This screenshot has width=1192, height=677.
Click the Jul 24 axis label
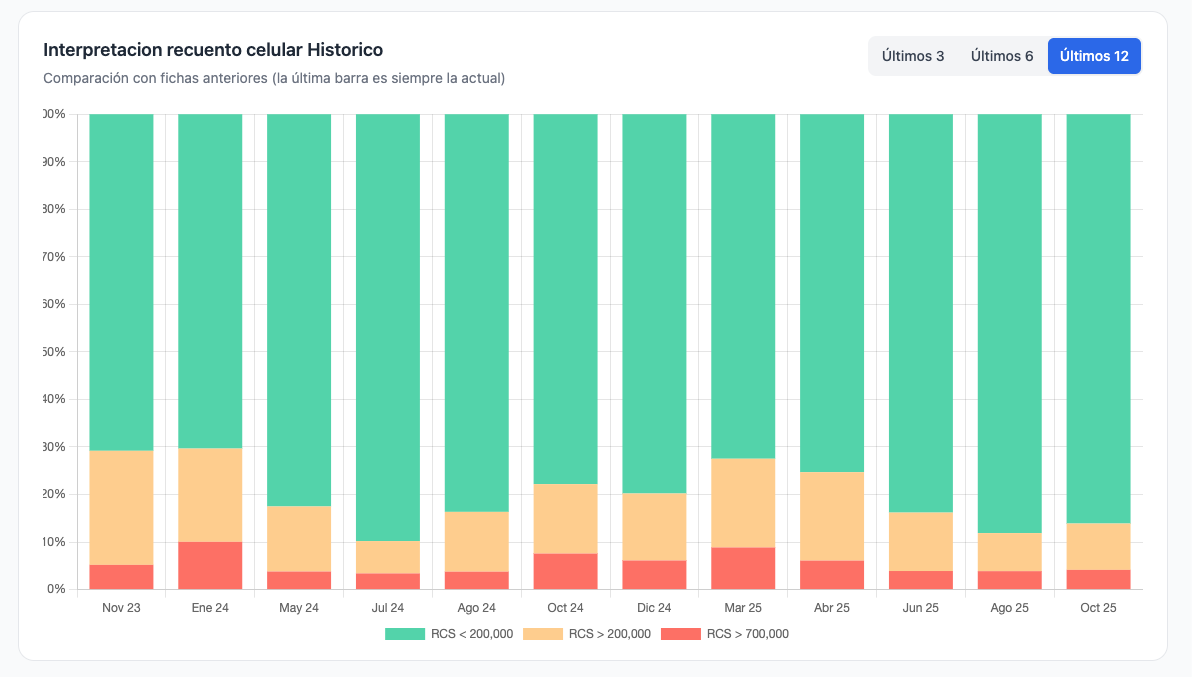click(388, 608)
